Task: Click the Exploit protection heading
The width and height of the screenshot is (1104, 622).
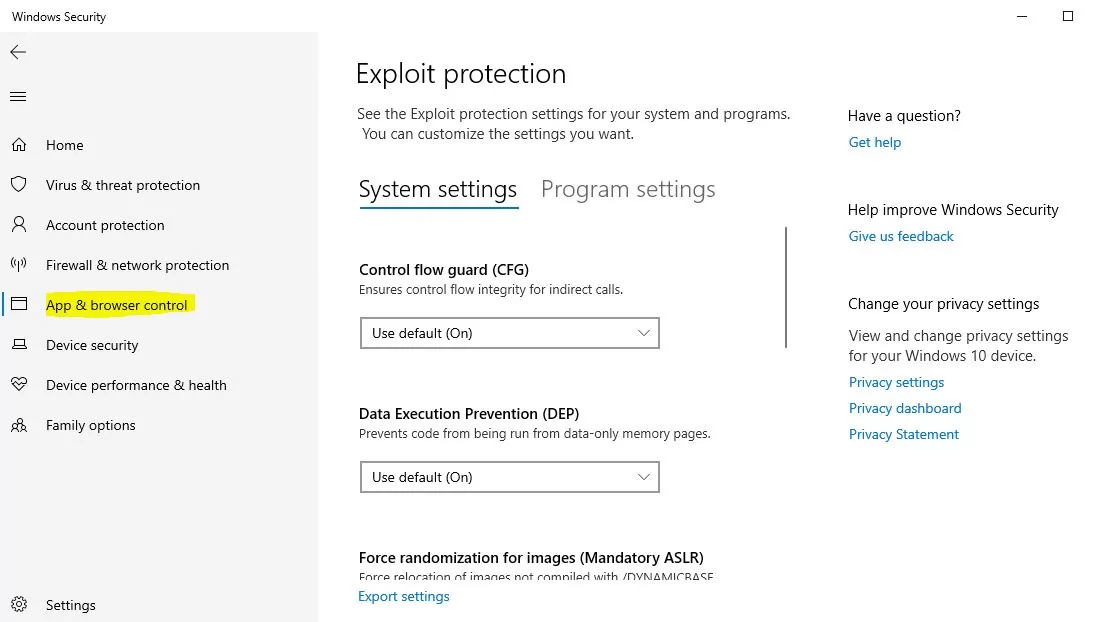Action: (460, 74)
